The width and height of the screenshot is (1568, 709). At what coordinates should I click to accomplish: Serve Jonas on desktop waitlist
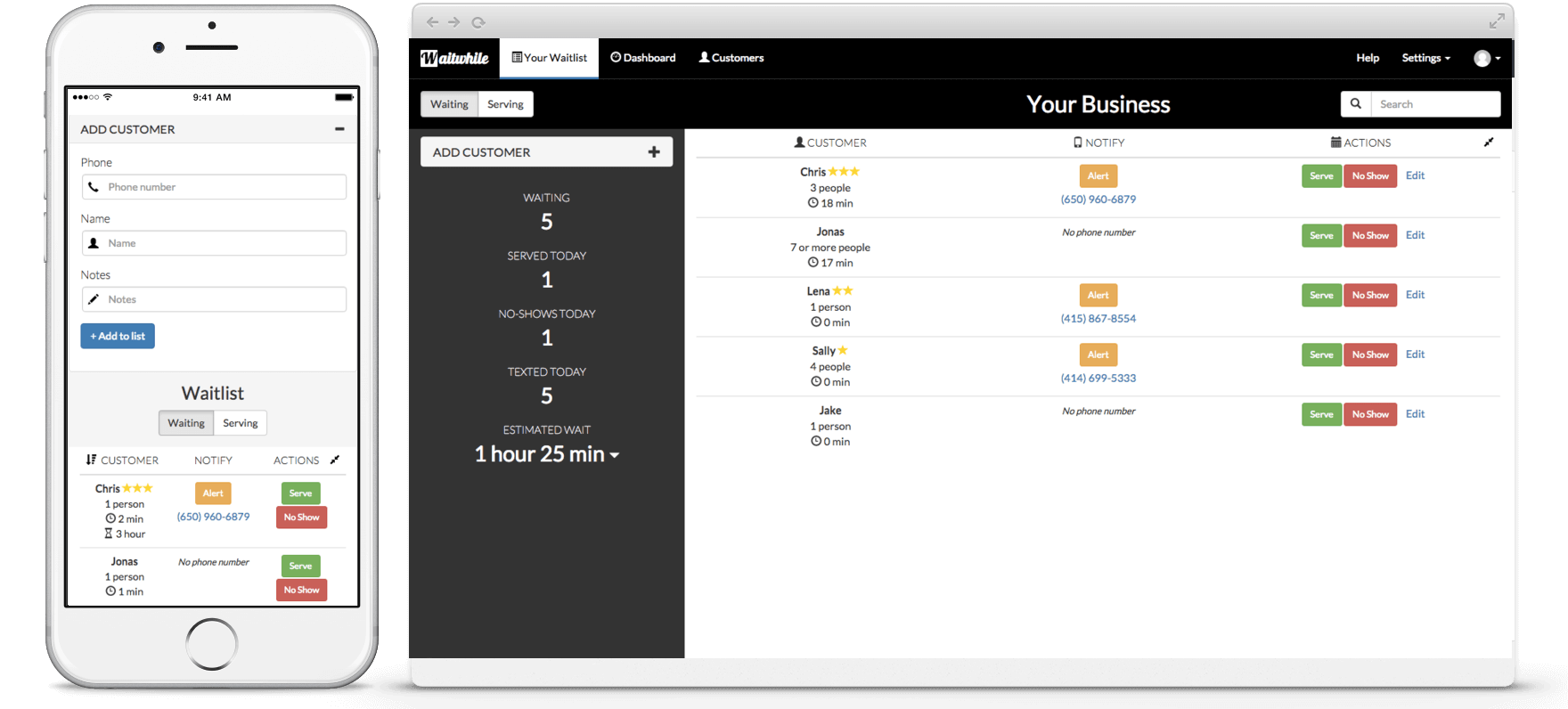click(1321, 236)
